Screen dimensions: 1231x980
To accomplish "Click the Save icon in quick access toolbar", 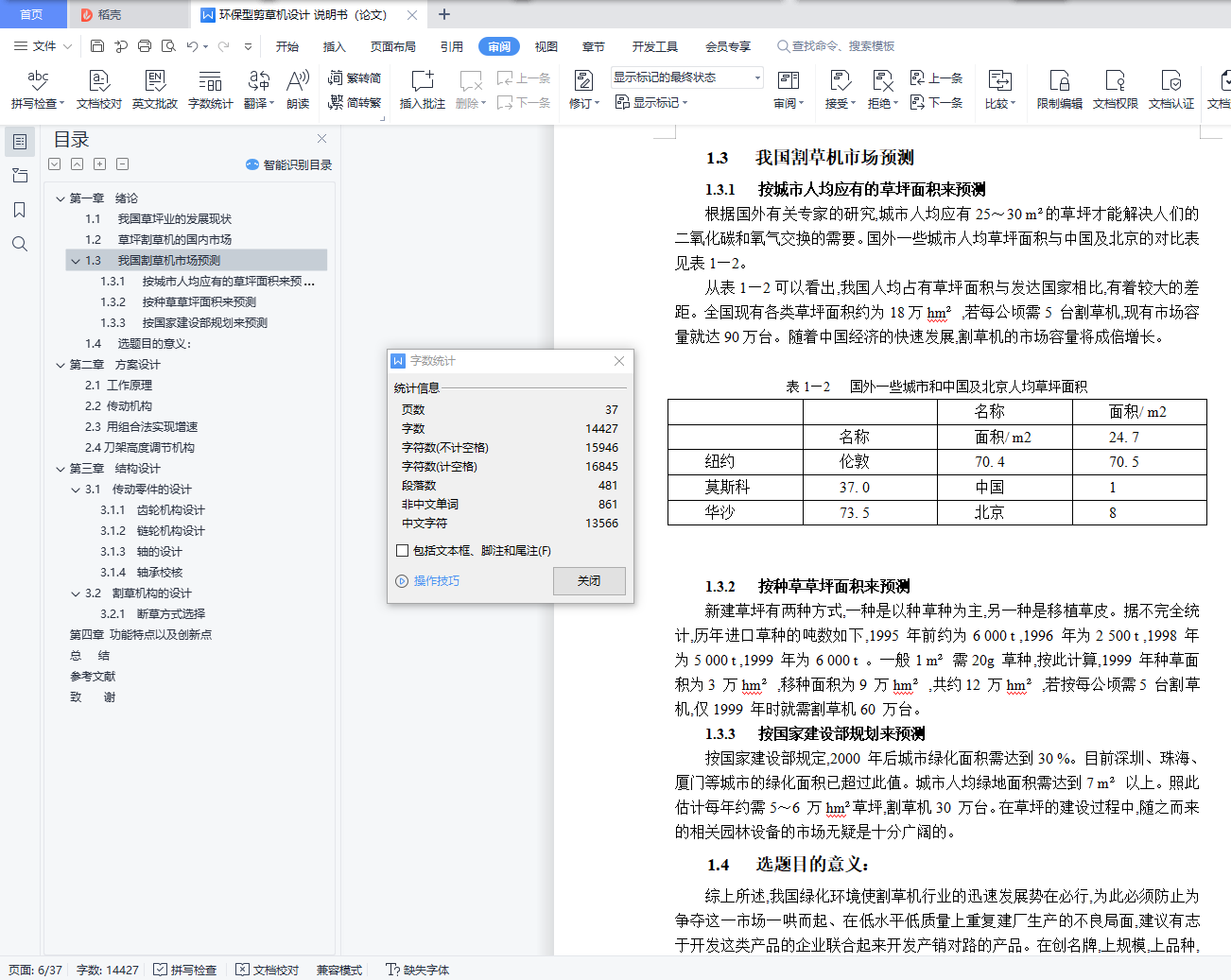I will (x=97, y=46).
